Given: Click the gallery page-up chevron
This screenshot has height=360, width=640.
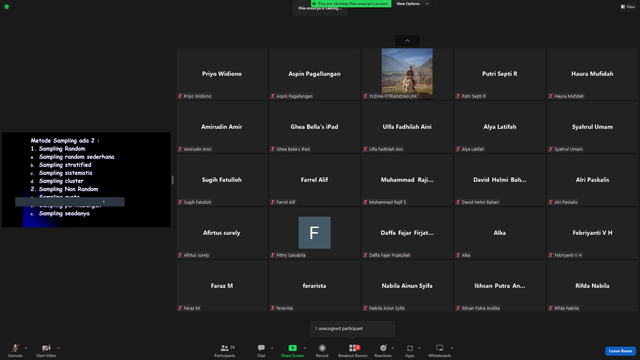Looking at the screenshot, I should (407, 41).
